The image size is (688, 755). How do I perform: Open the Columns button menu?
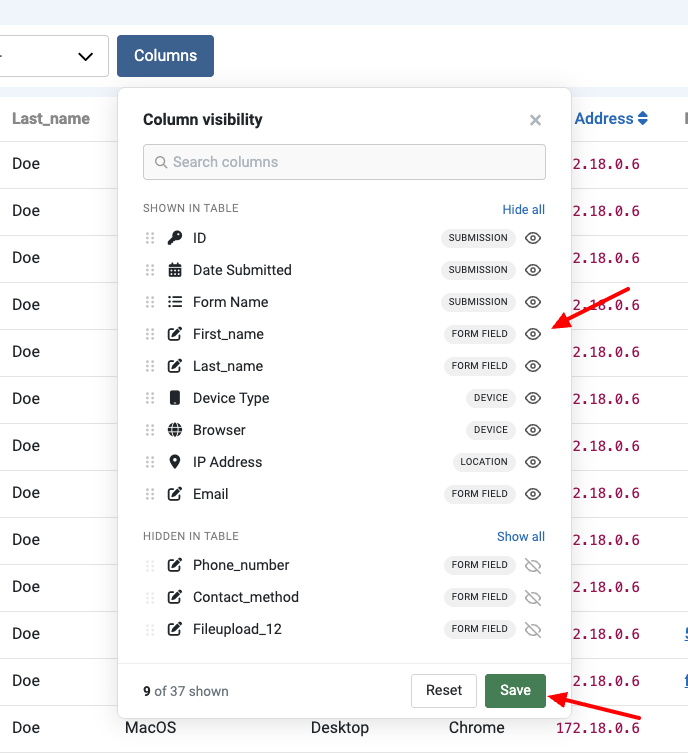[x=165, y=56]
